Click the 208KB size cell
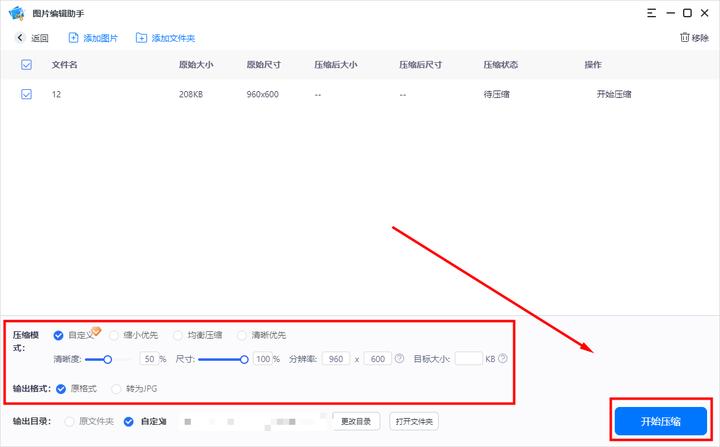The image size is (720, 447). pyautogui.click(x=191, y=94)
